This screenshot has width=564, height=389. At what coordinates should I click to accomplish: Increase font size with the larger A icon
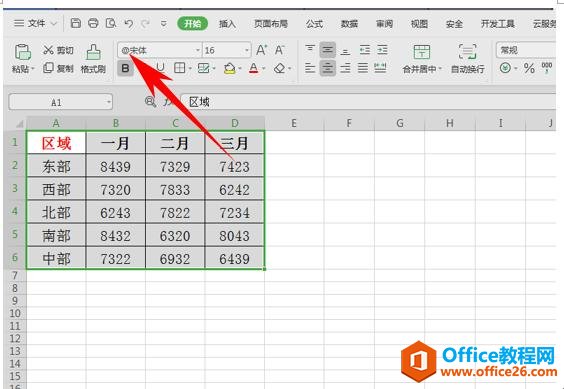[261, 50]
